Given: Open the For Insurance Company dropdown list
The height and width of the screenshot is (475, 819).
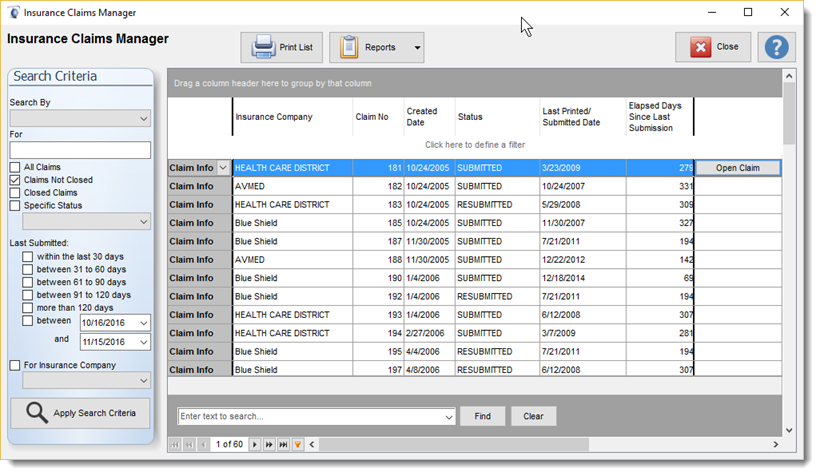Looking at the screenshot, I should click(x=144, y=381).
